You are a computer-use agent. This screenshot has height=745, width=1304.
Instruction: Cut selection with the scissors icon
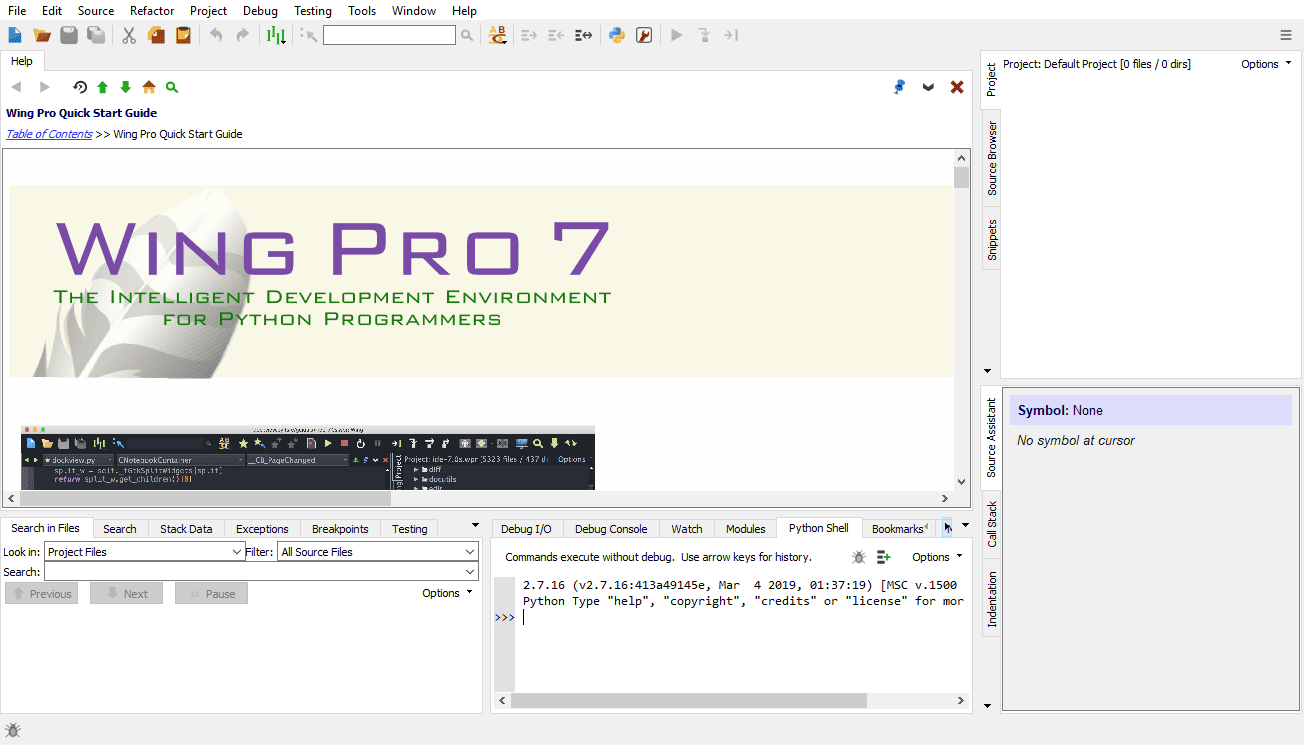click(x=129, y=35)
